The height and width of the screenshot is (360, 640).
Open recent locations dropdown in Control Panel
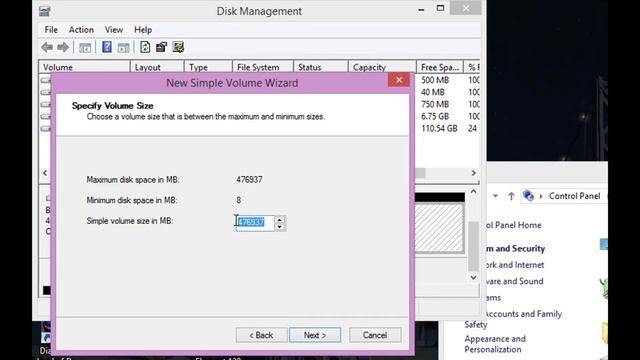point(495,196)
